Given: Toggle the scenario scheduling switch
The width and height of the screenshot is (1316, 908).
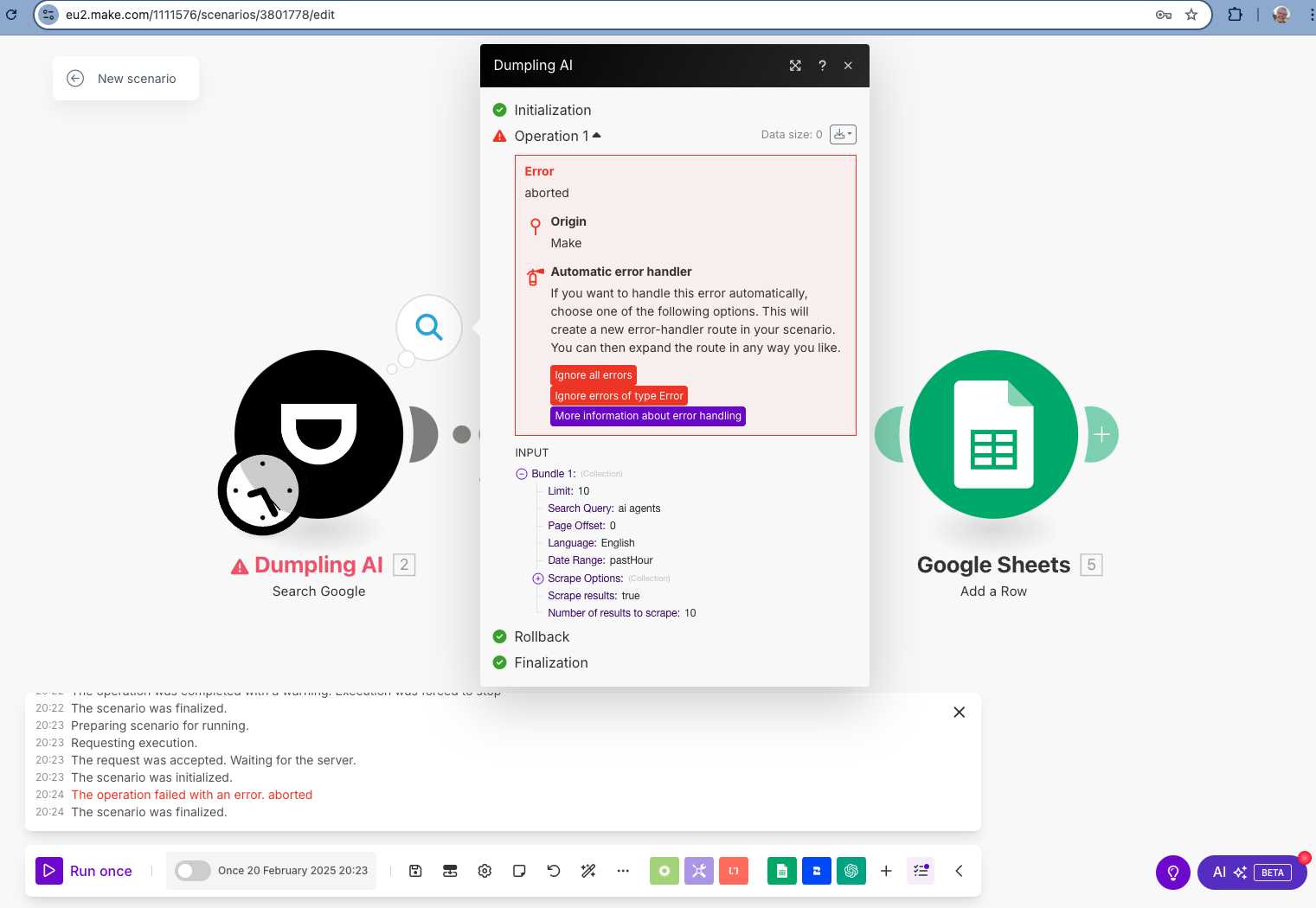Looking at the screenshot, I should pyautogui.click(x=192, y=871).
